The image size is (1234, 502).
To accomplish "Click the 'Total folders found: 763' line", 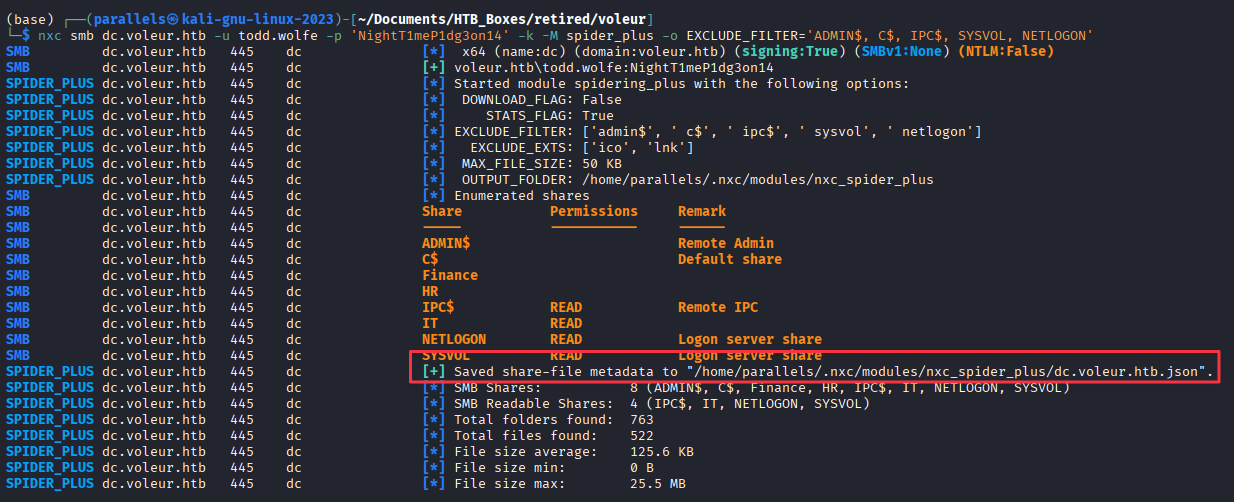I will pos(554,419).
